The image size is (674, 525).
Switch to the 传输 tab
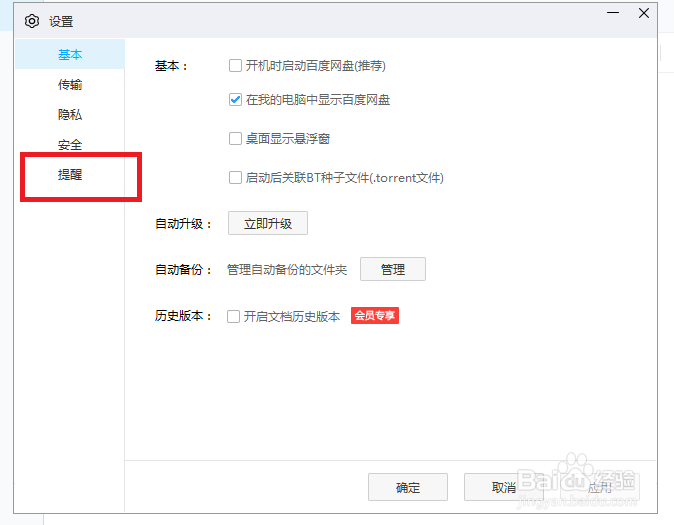coord(70,85)
